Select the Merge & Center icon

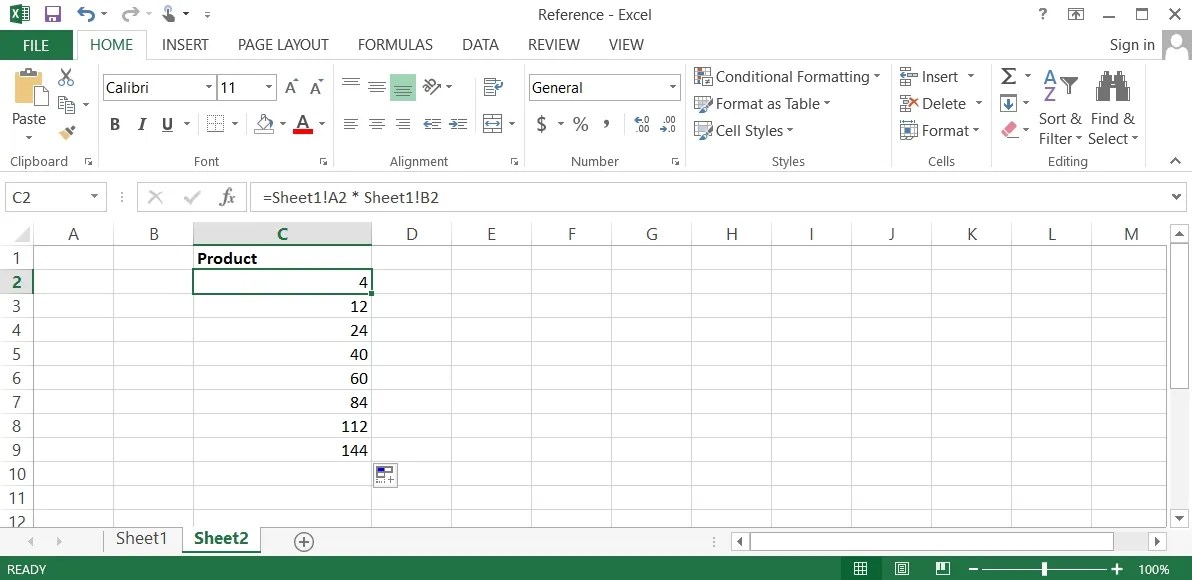pyautogui.click(x=494, y=124)
